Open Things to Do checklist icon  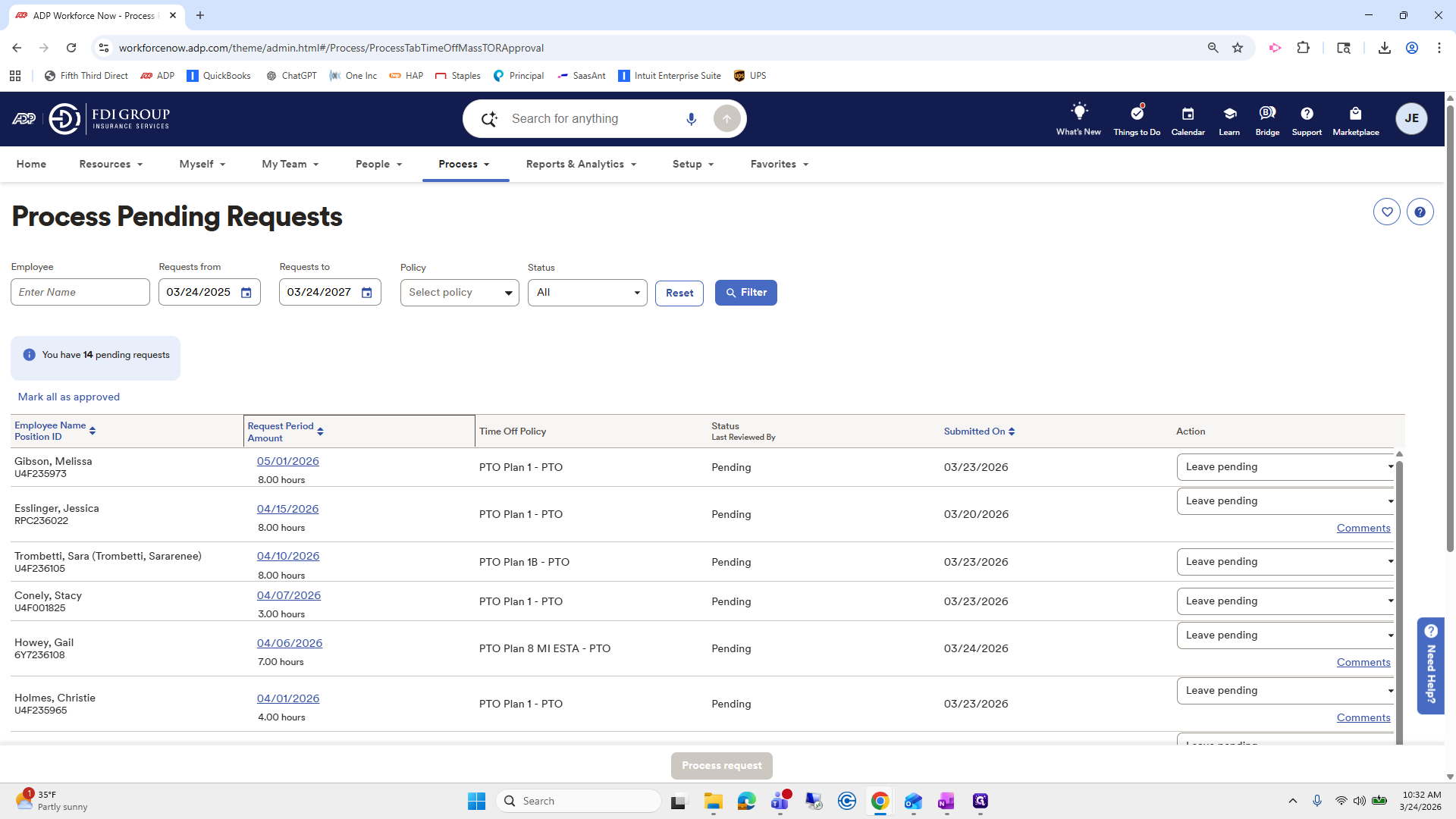coord(1137,112)
